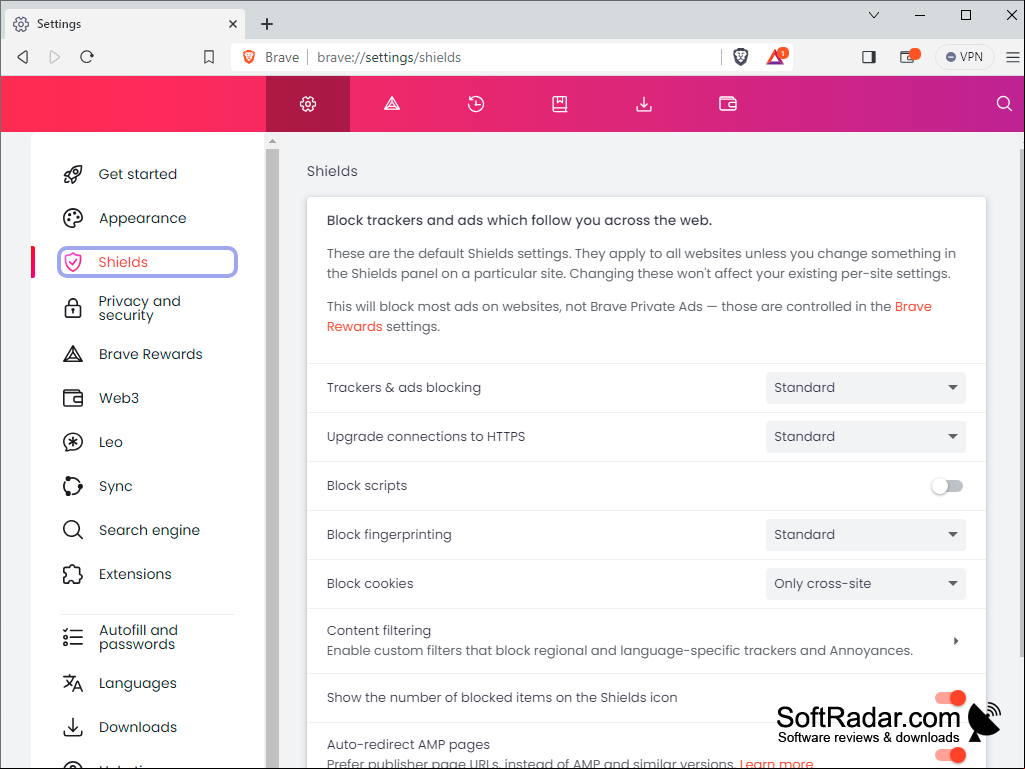Open Downloads settings in the sidebar

147,727
